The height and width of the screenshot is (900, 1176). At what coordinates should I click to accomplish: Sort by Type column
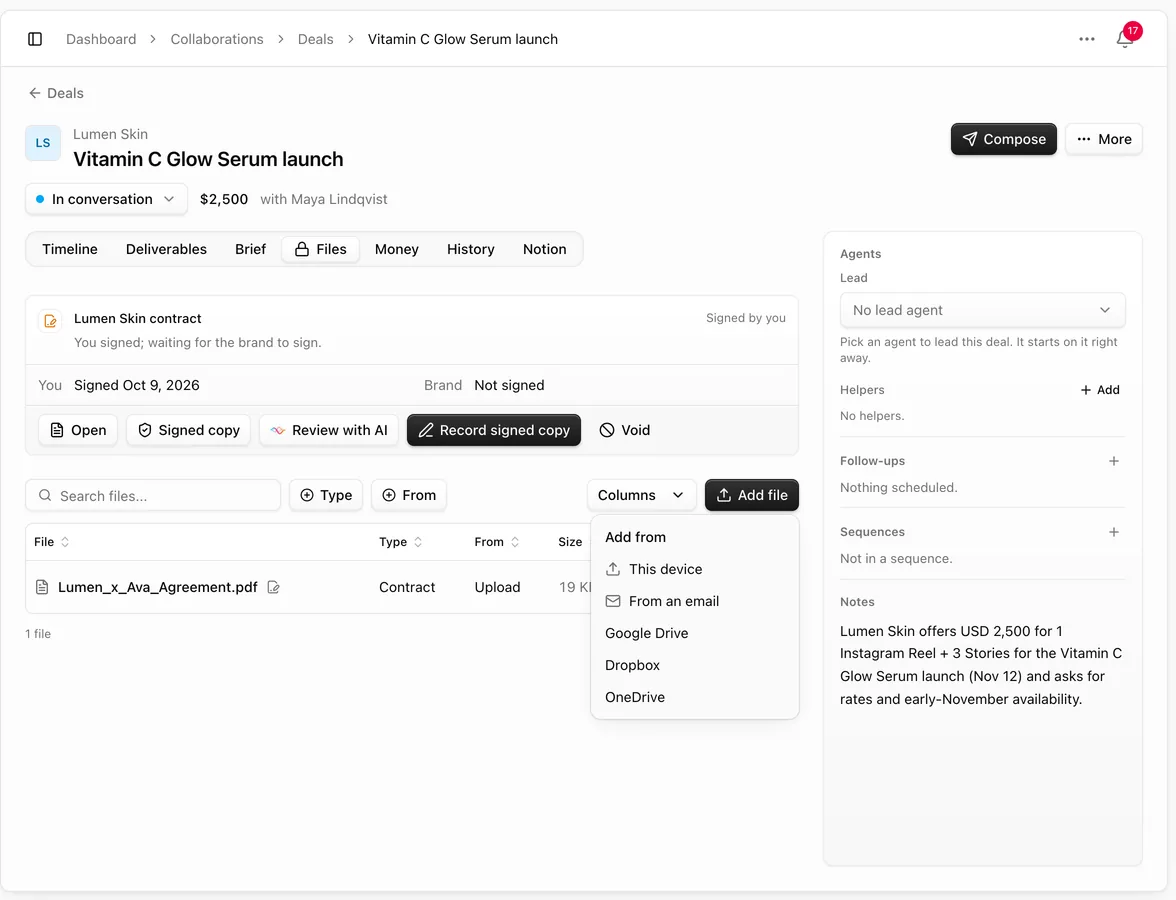pyautogui.click(x=400, y=542)
